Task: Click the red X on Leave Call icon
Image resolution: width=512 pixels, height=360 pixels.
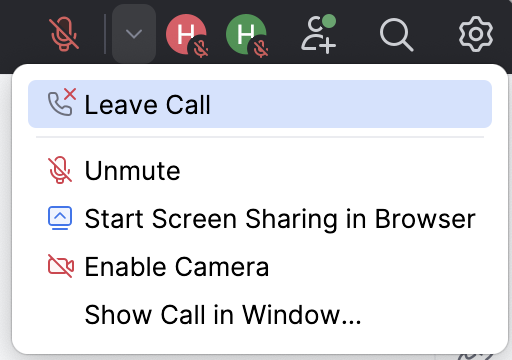Action: 70,94
